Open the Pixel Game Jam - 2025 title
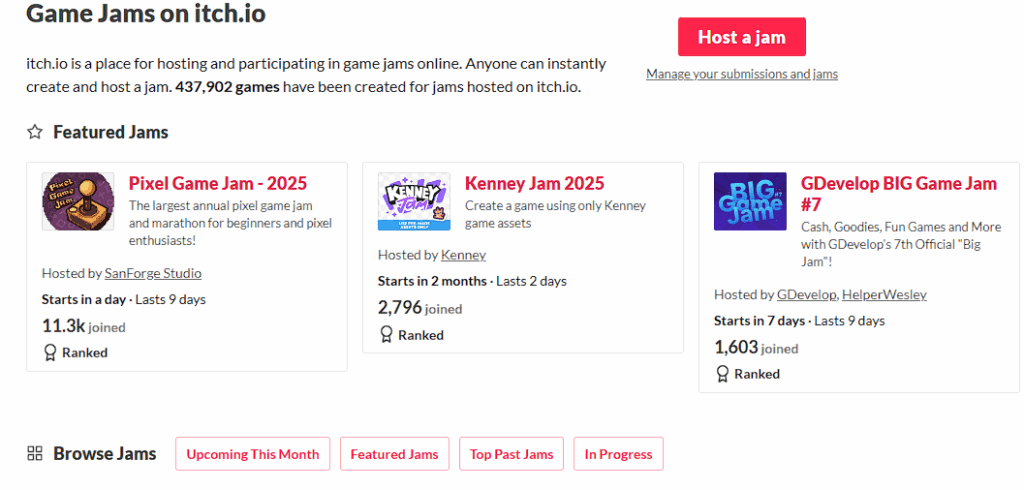1024x490 pixels. coord(218,183)
